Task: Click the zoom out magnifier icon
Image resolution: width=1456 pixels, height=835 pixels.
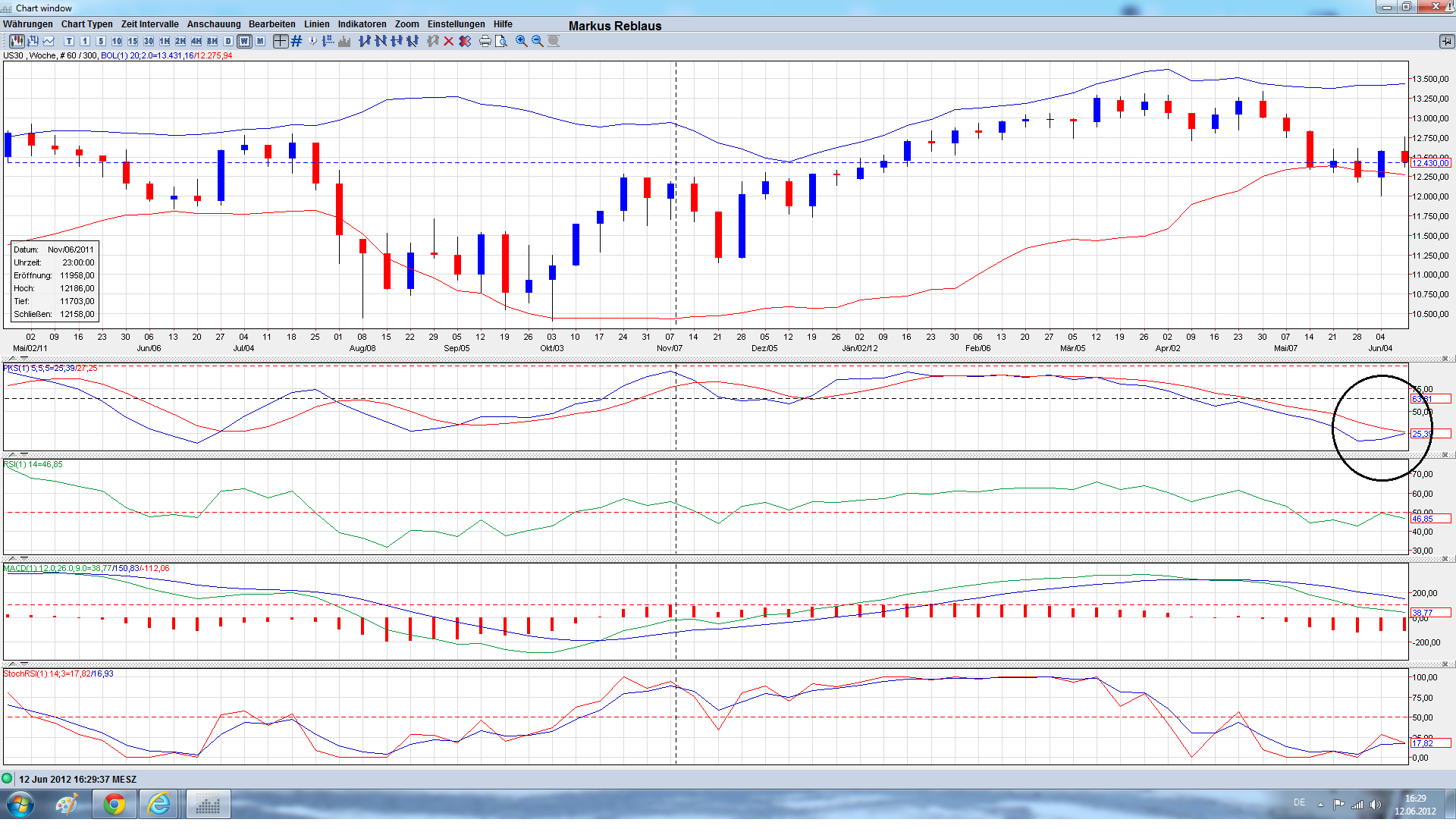Action: pyautogui.click(x=538, y=41)
